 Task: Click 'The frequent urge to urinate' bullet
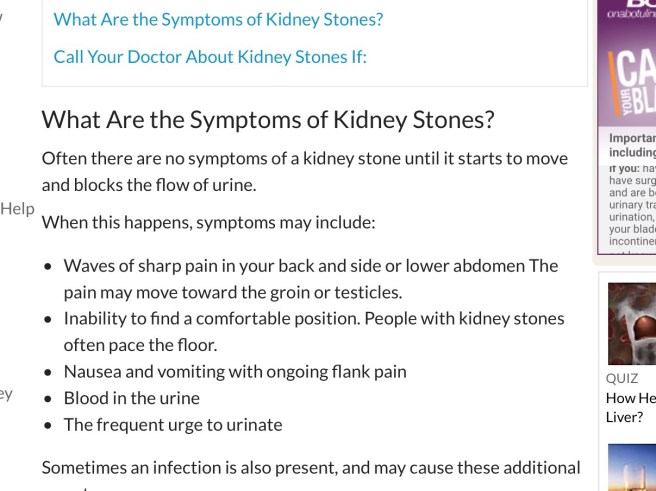[x=173, y=424]
